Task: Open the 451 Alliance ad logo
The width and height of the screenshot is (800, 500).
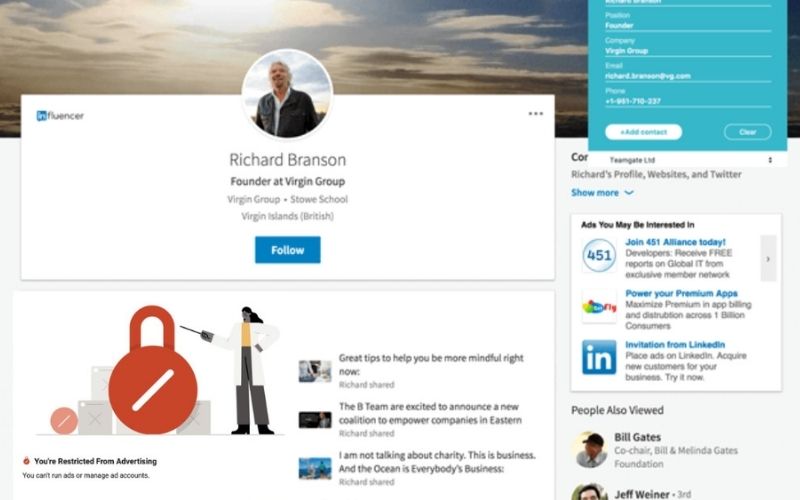Action: pyautogui.click(x=599, y=255)
